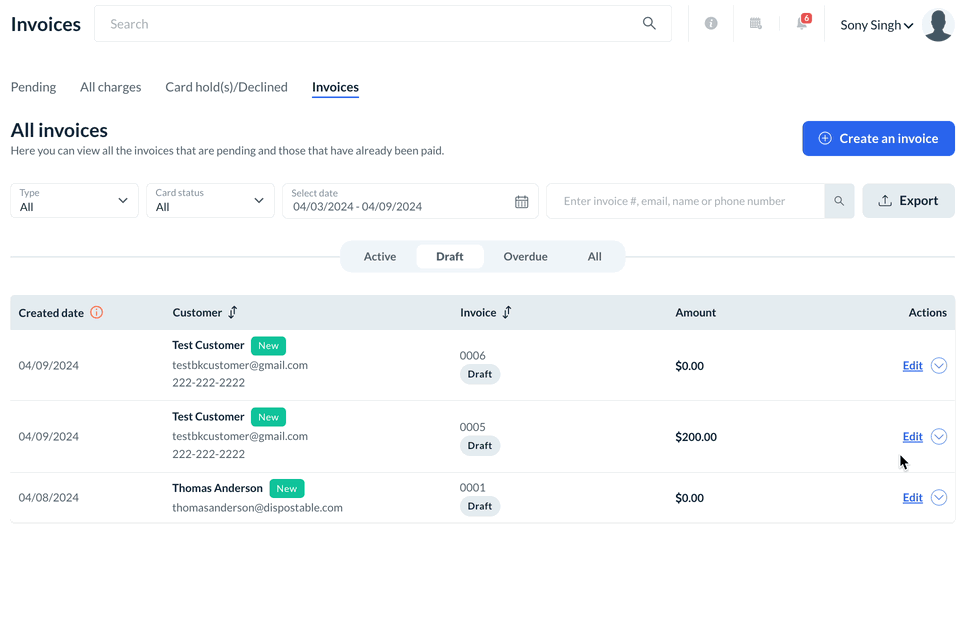Select the All invoices filter pill
This screenshot has height=618, width=974.
point(595,257)
